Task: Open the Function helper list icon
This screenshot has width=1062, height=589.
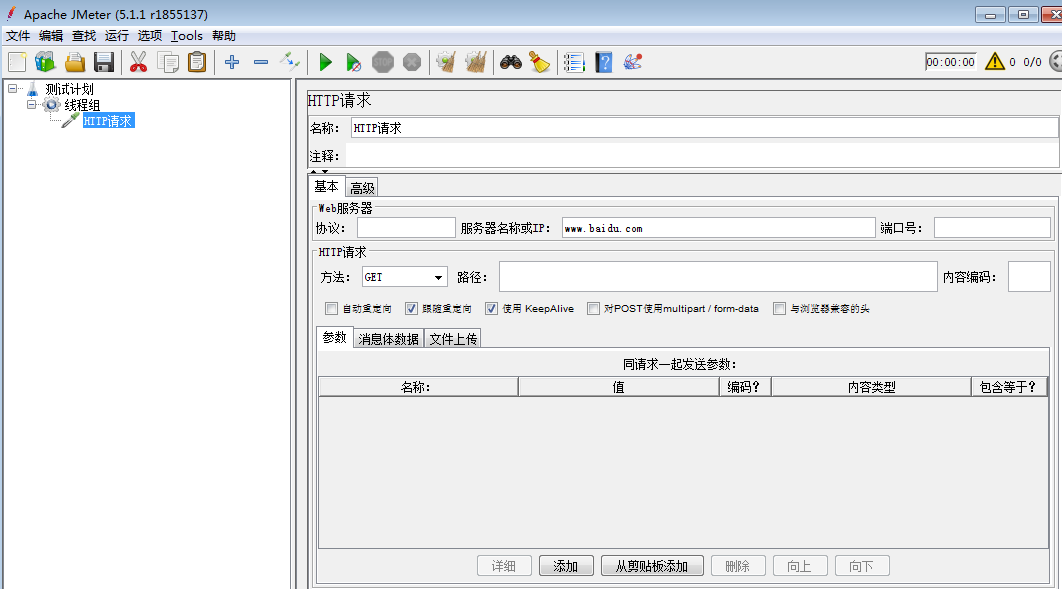Action: pos(574,62)
